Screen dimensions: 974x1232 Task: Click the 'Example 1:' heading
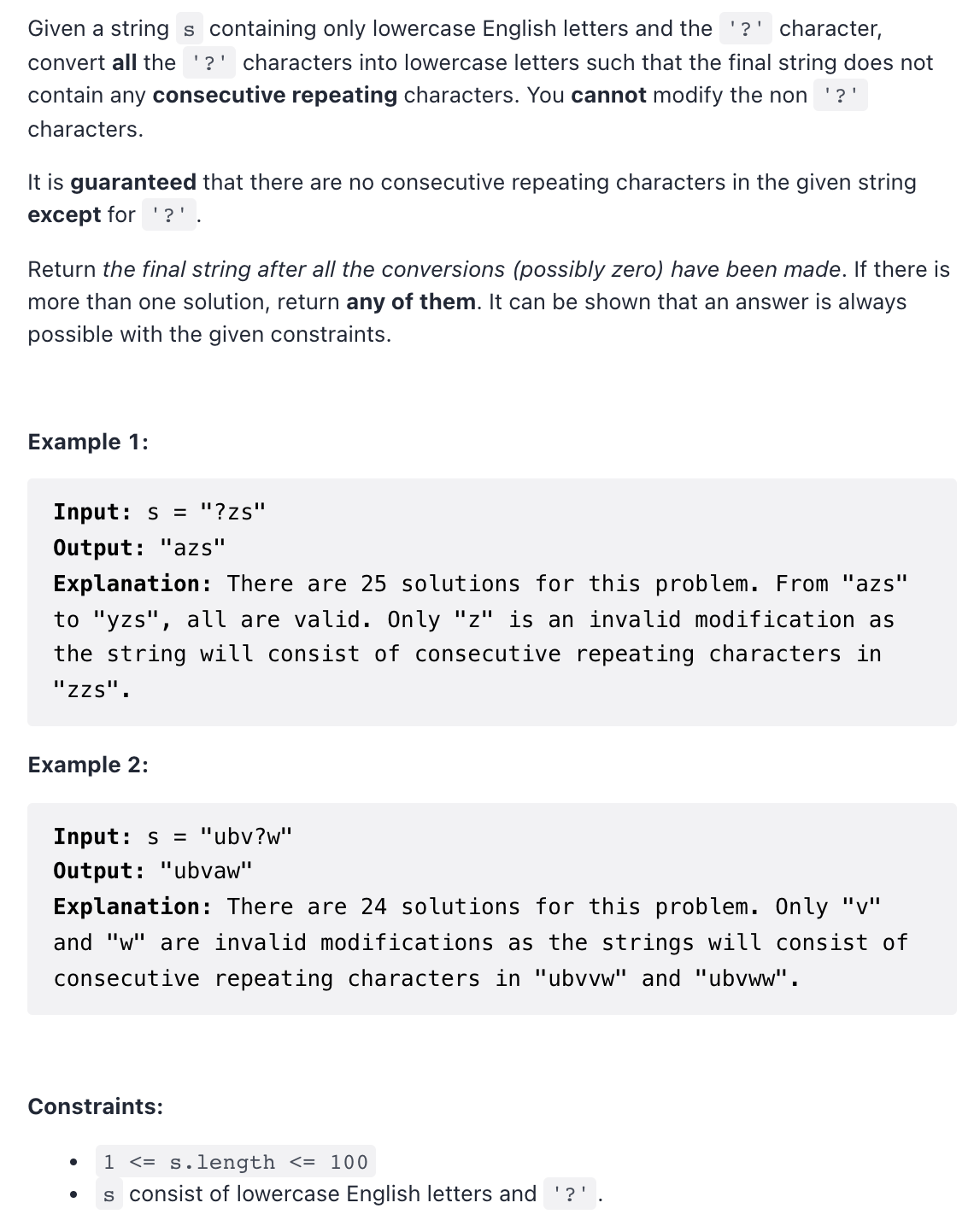click(x=88, y=442)
